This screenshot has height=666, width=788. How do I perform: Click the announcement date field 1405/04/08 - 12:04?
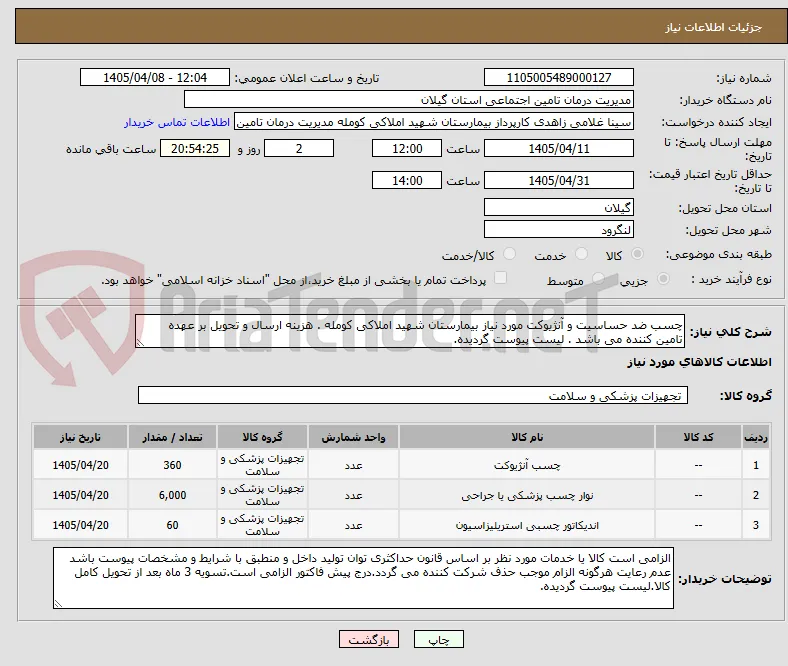(x=155, y=77)
